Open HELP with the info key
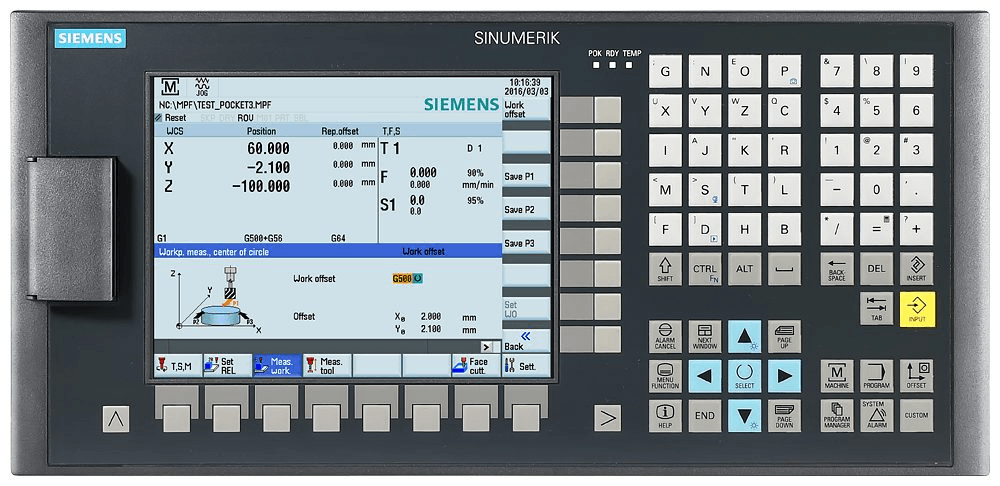The width and height of the screenshot is (1000, 486). pos(665,416)
